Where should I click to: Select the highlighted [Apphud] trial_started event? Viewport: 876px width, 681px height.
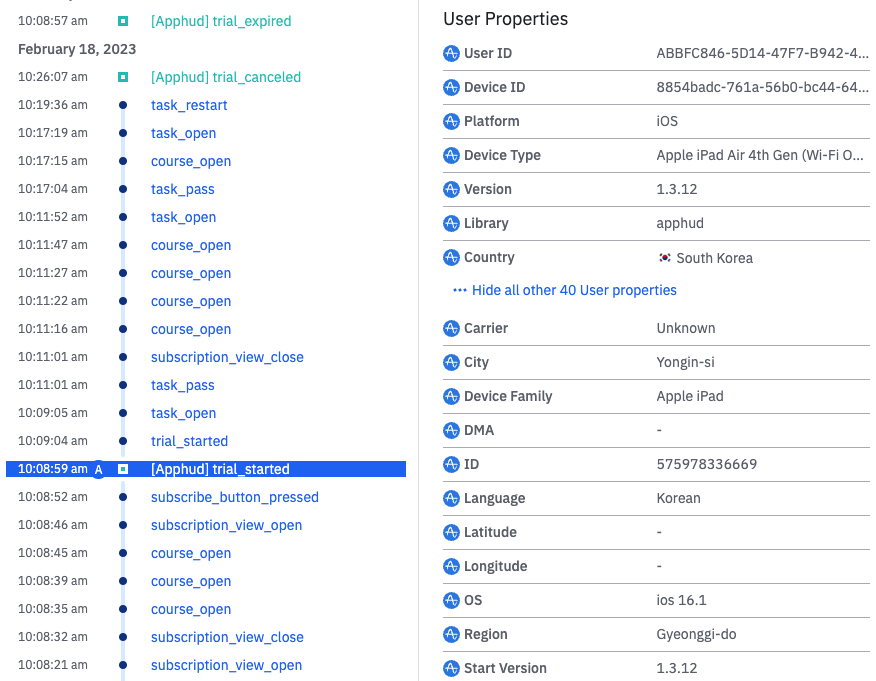(220, 469)
